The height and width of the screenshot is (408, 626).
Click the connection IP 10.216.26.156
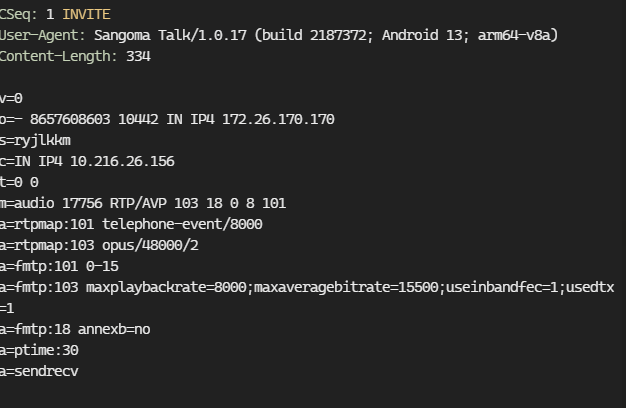click(122, 161)
